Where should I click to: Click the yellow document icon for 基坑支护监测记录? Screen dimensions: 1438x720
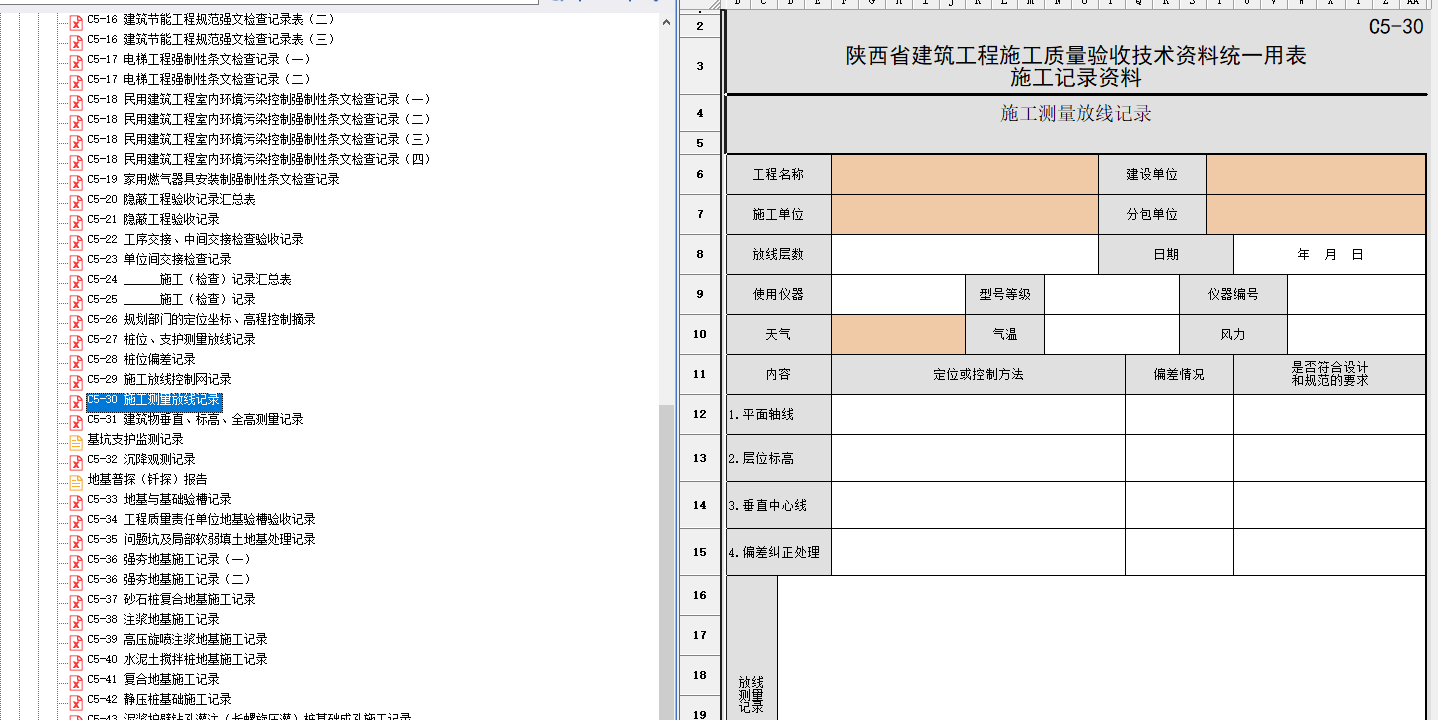[76, 441]
